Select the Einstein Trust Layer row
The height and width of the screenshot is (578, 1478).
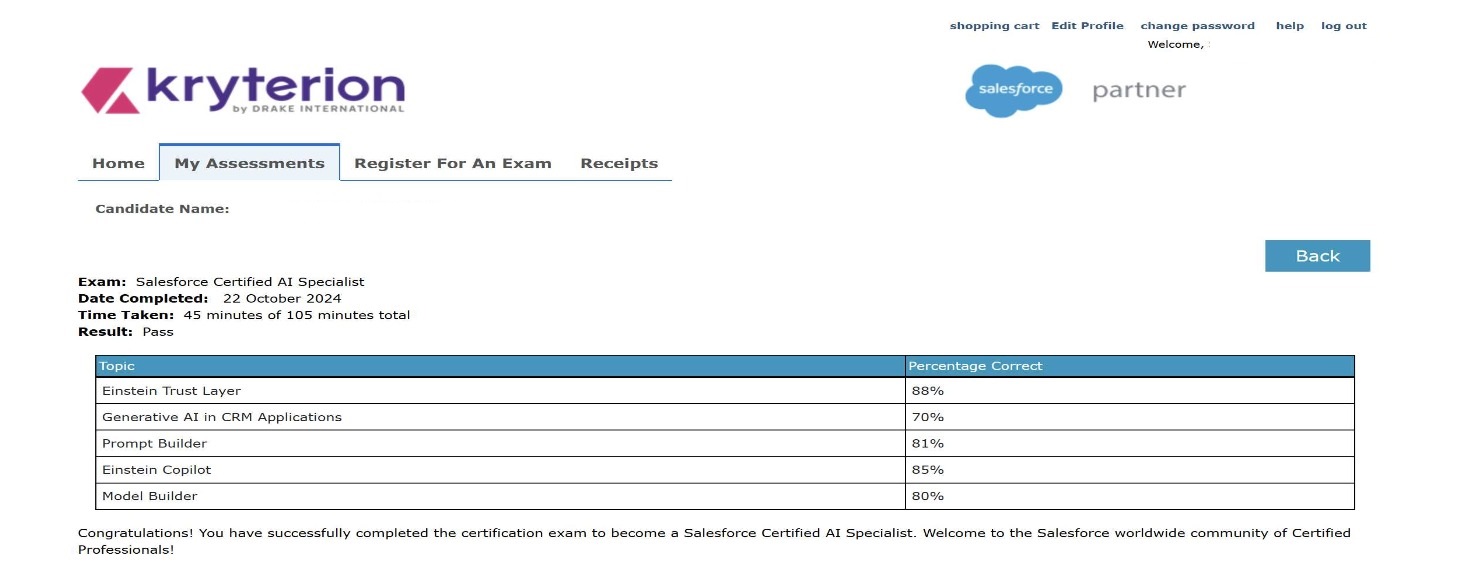click(725, 391)
